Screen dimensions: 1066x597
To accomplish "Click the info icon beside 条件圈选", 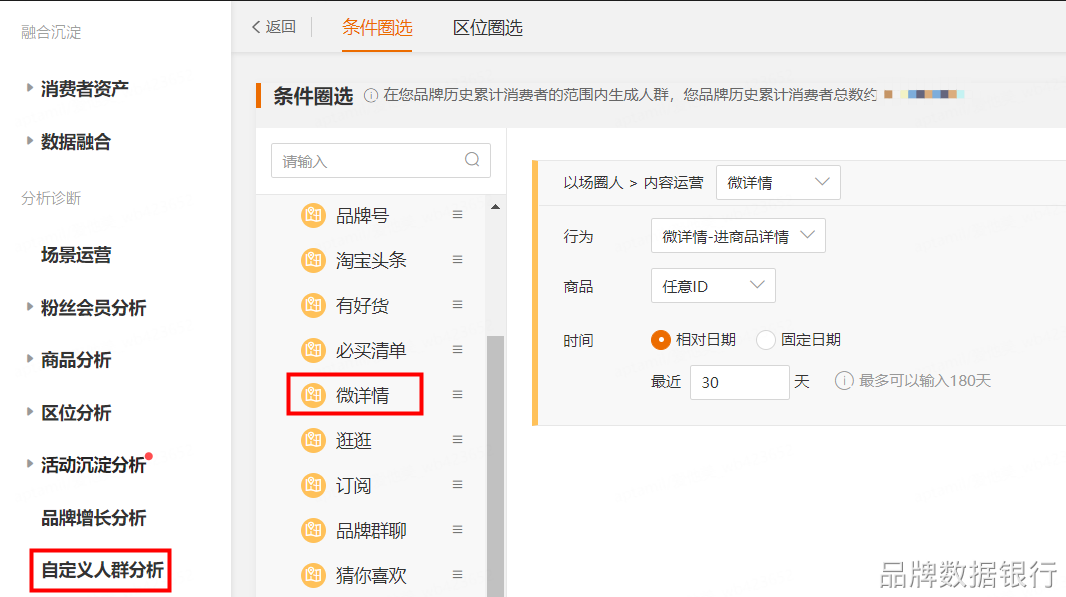I will (371, 96).
